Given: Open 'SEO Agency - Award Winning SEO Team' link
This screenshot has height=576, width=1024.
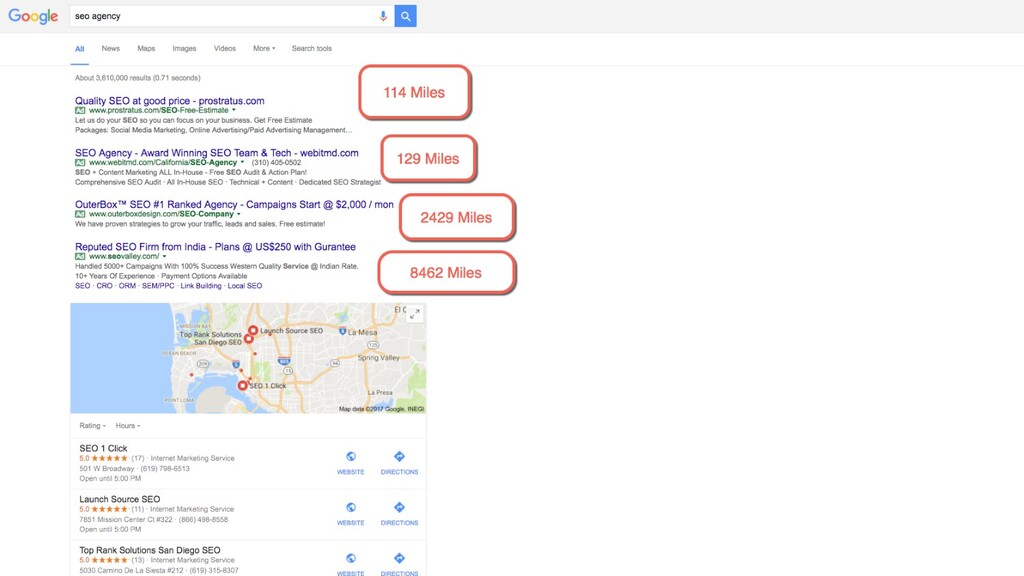Looking at the screenshot, I should 217,153.
